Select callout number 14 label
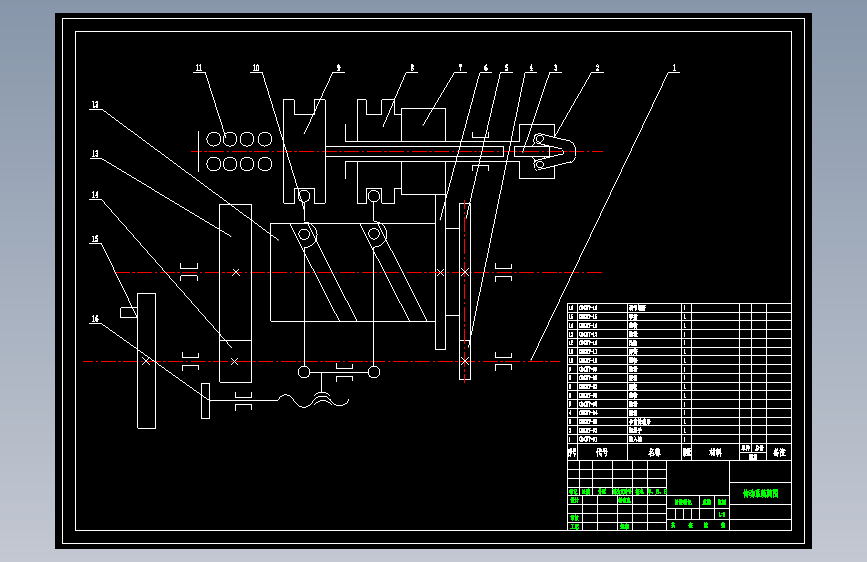The height and width of the screenshot is (562, 867). (x=95, y=195)
